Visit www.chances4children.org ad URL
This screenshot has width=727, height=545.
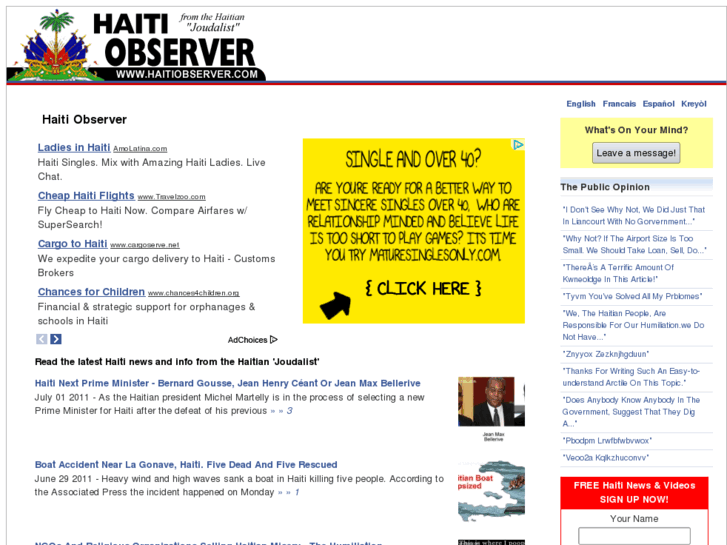[x=194, y=293]
